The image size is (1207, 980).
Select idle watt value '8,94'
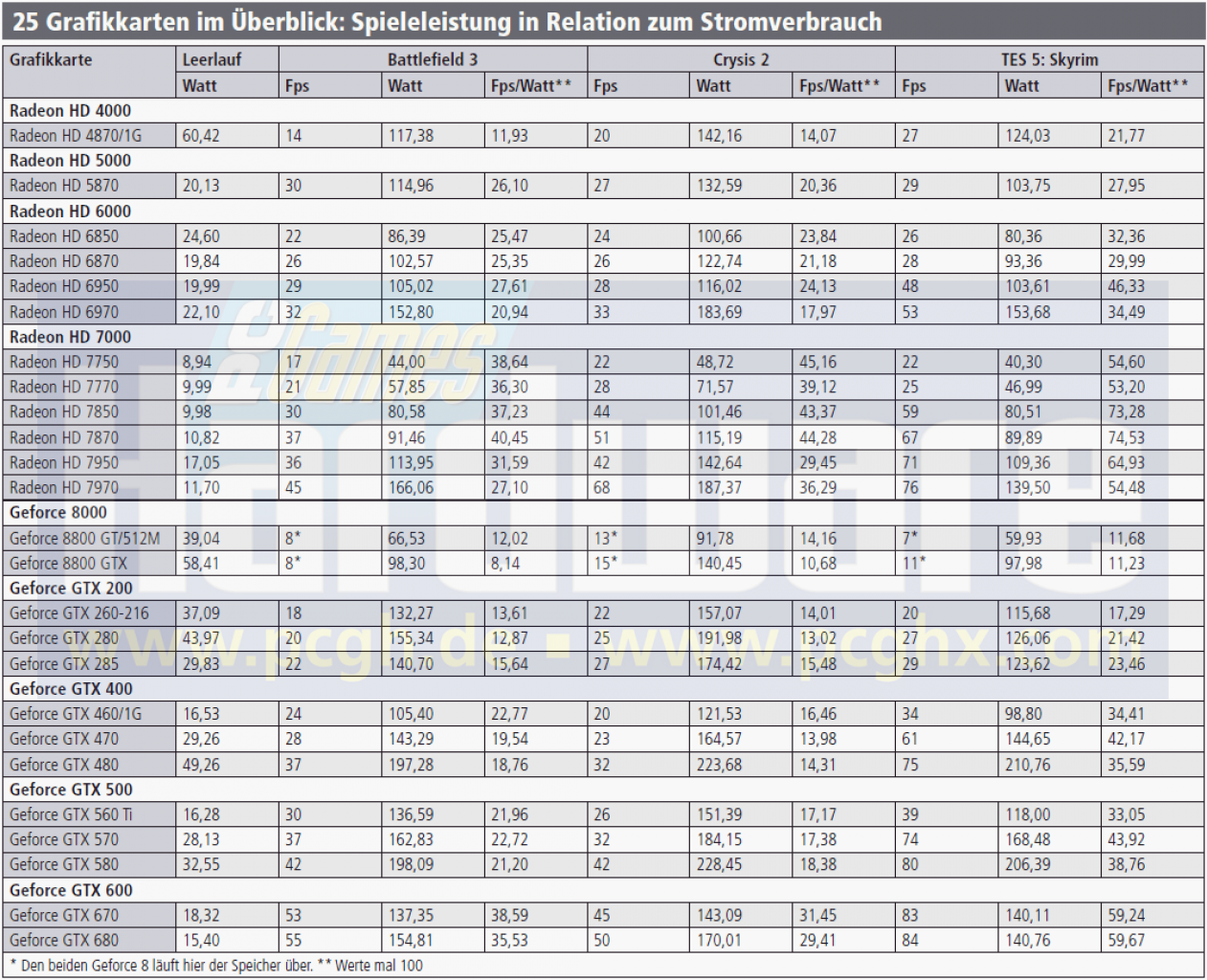(197, 362)
